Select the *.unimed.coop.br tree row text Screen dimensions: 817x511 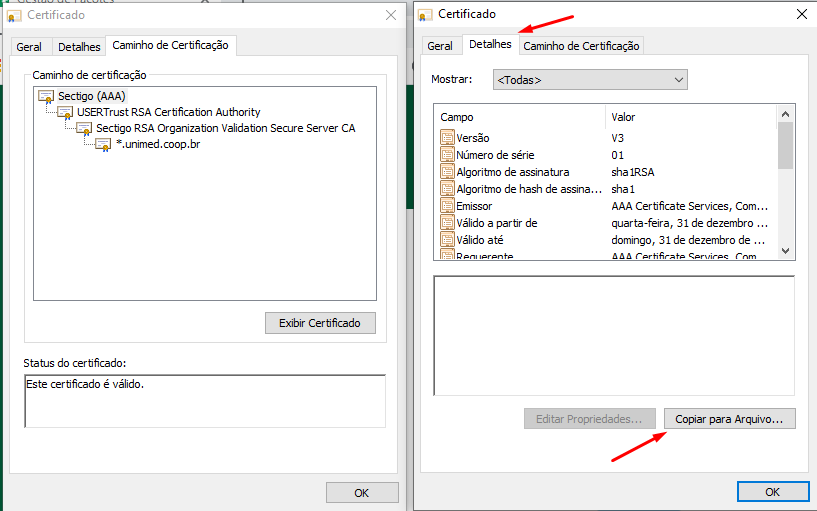158,144
